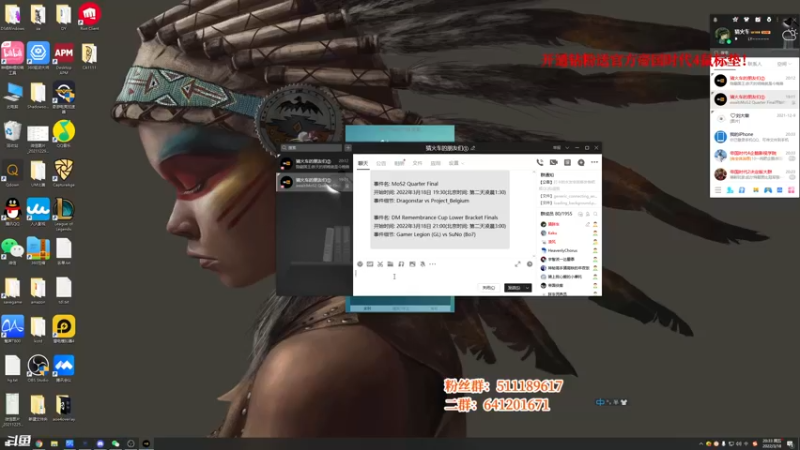The height and width of the screenshot is (450, 800).
Task: Start a video call in the group chat
Action: [554, 162]
